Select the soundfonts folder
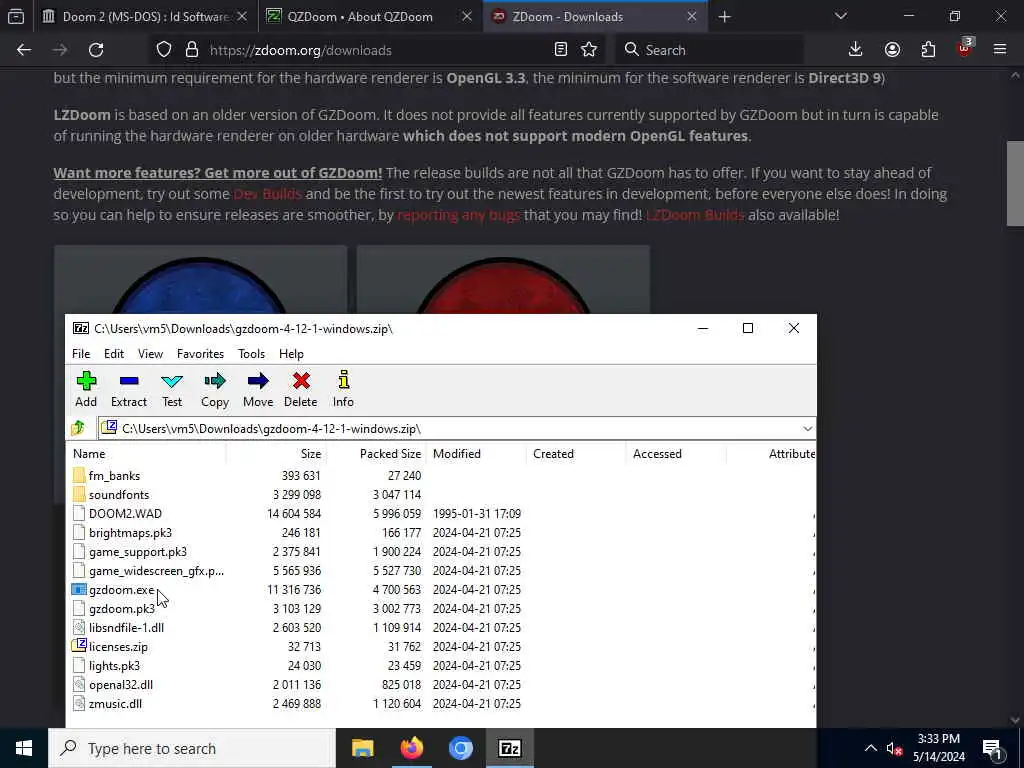Image resolution: width=1024 pixels, height=768 pixels. tap(119, 494)
